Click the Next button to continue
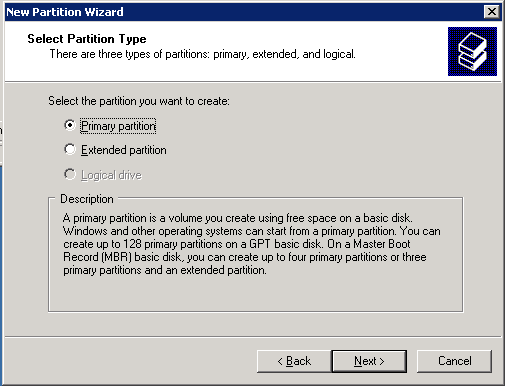The image size is (505, 386). point(369,361)
